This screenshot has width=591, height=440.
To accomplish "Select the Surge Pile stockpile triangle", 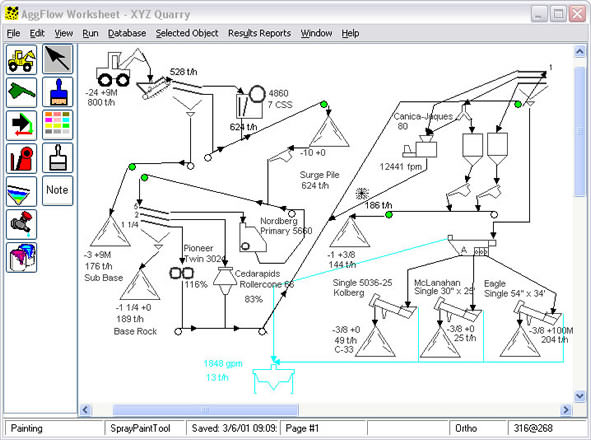I will pos(329,131).
